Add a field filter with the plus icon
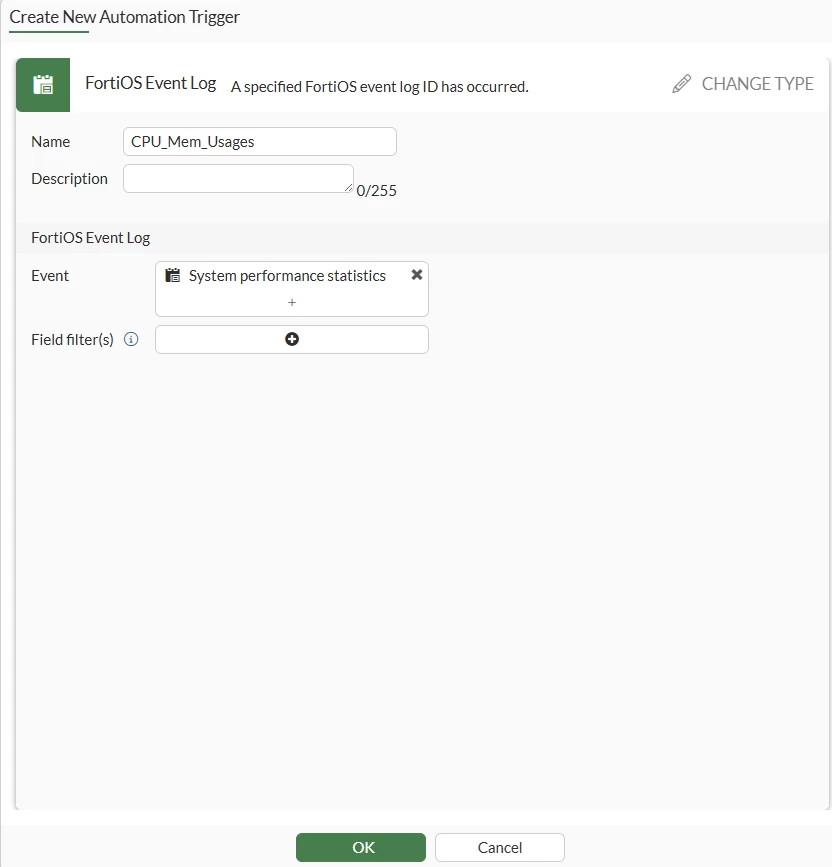Screen dimensions: 832x867 coord(292,339)
